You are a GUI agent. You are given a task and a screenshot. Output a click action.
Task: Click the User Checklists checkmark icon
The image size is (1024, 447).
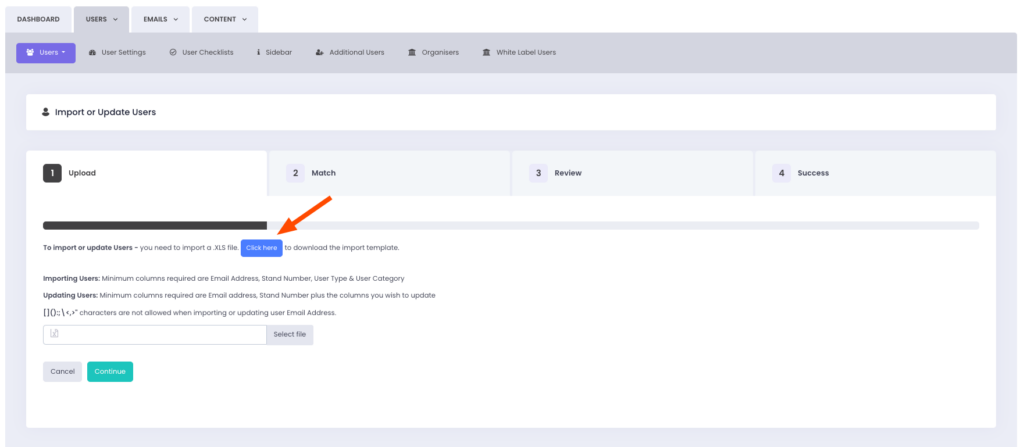[x=173, y=53]
